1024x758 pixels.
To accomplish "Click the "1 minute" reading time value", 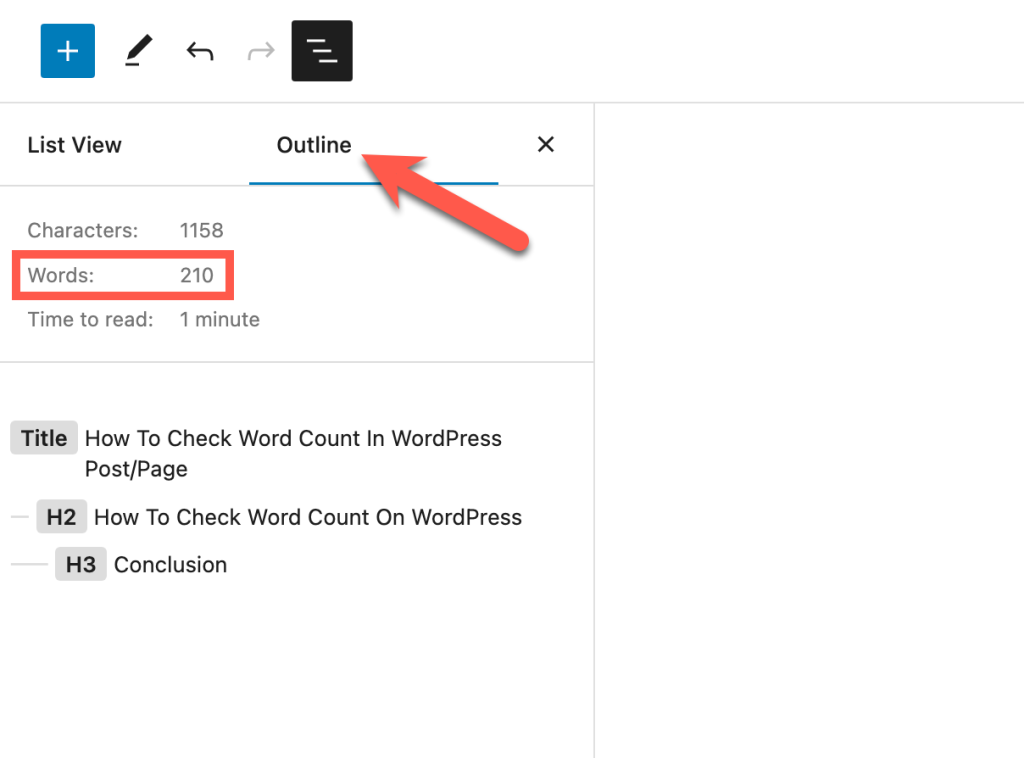I will [x=220, y=320].
